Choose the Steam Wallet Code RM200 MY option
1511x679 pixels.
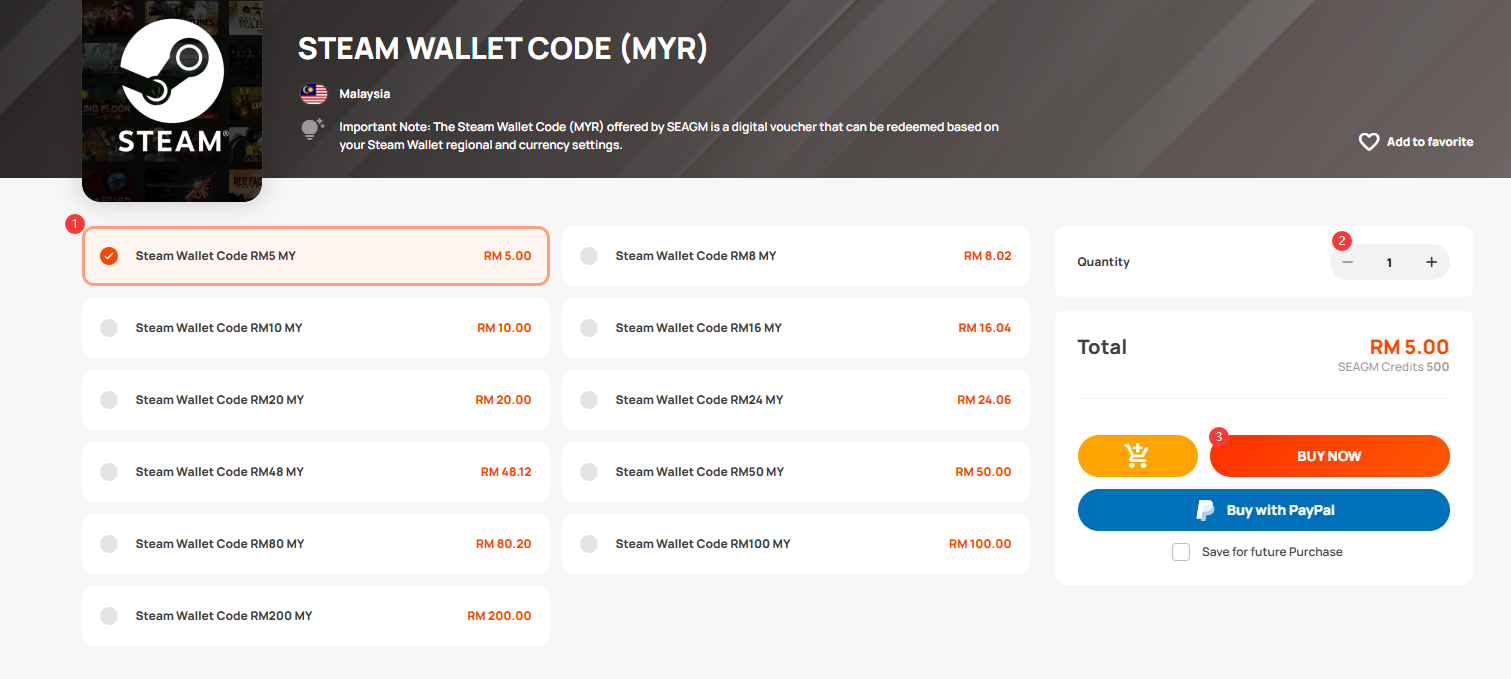[x=316, y=616]
